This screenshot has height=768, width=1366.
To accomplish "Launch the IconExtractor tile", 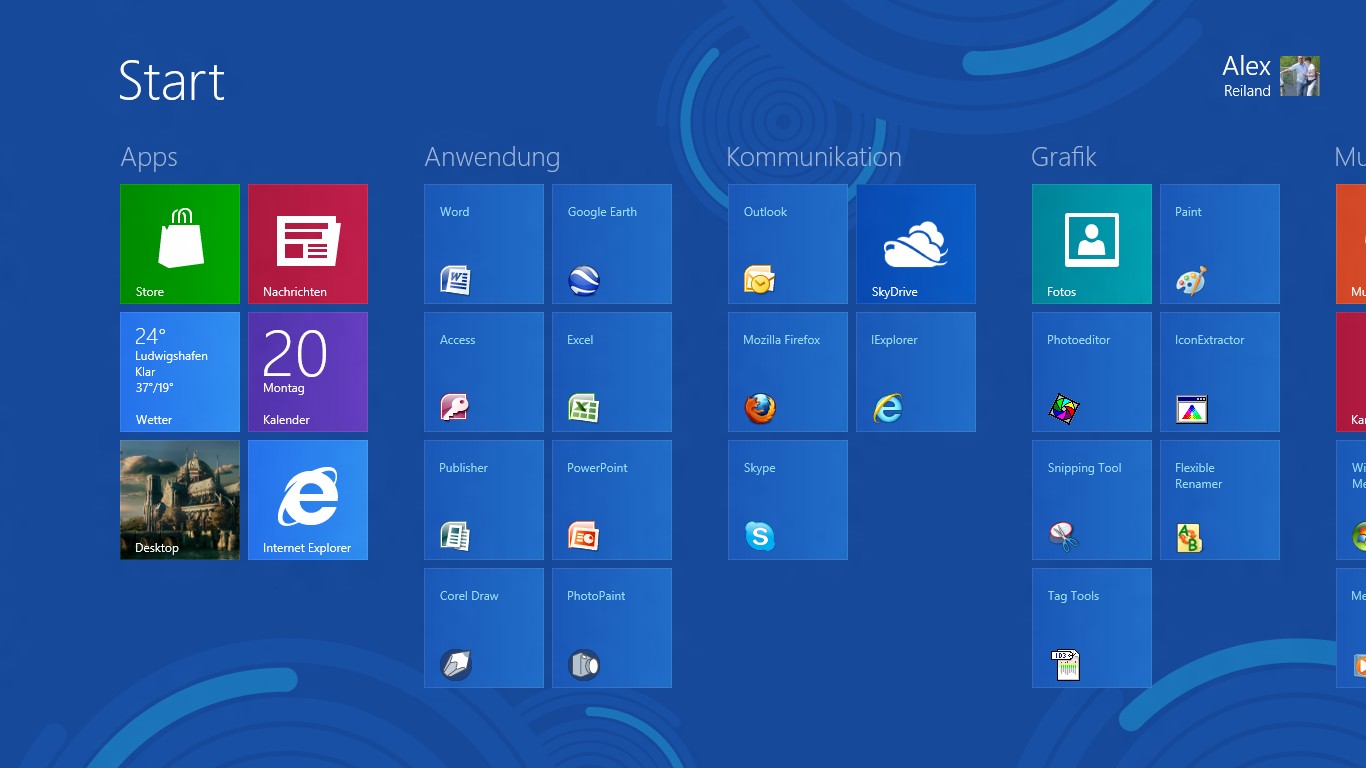I will pyautogui.click(x=1220, y=372).
